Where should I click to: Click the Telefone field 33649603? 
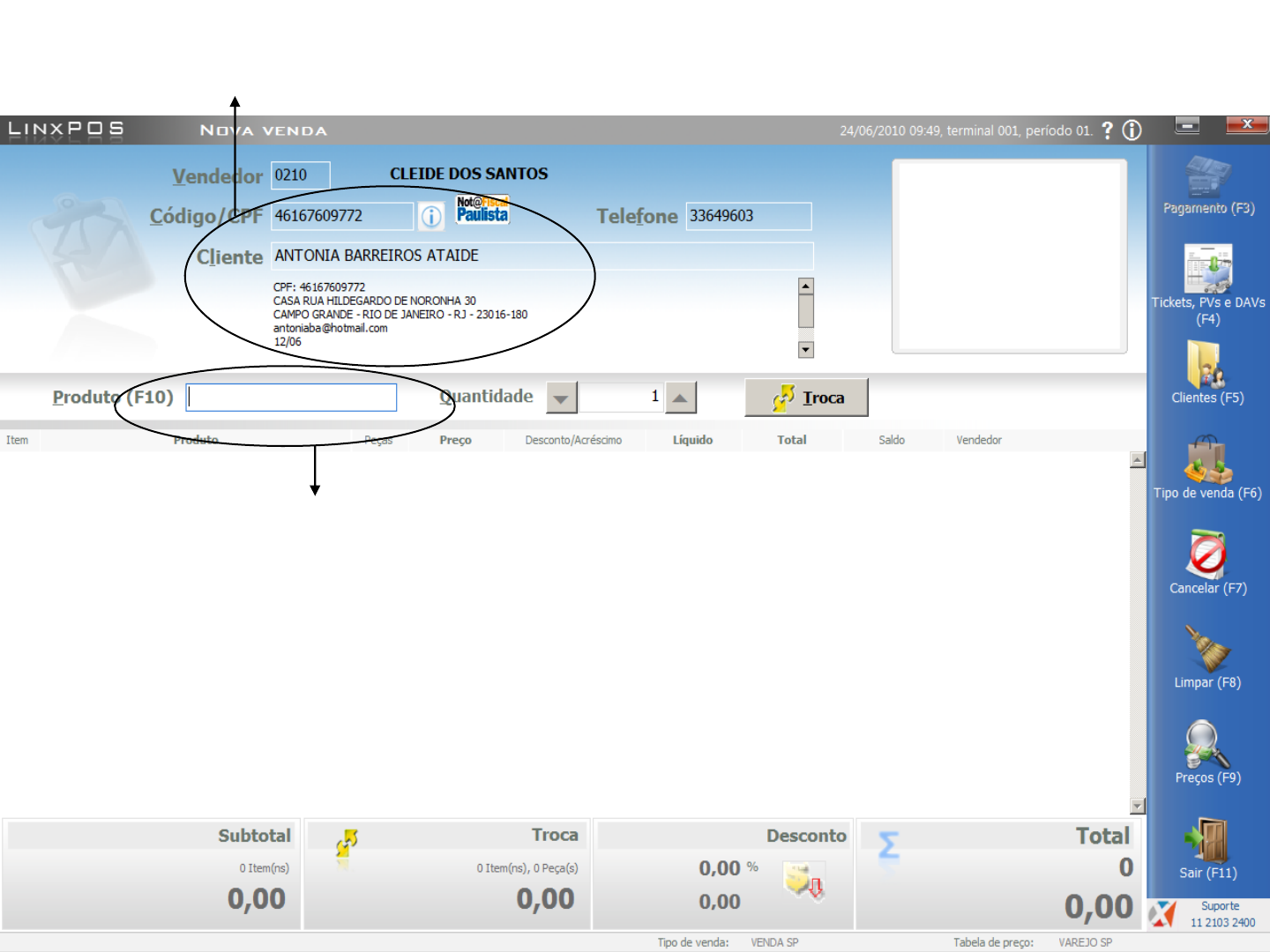pyautogui.click(x=749, y=216)
